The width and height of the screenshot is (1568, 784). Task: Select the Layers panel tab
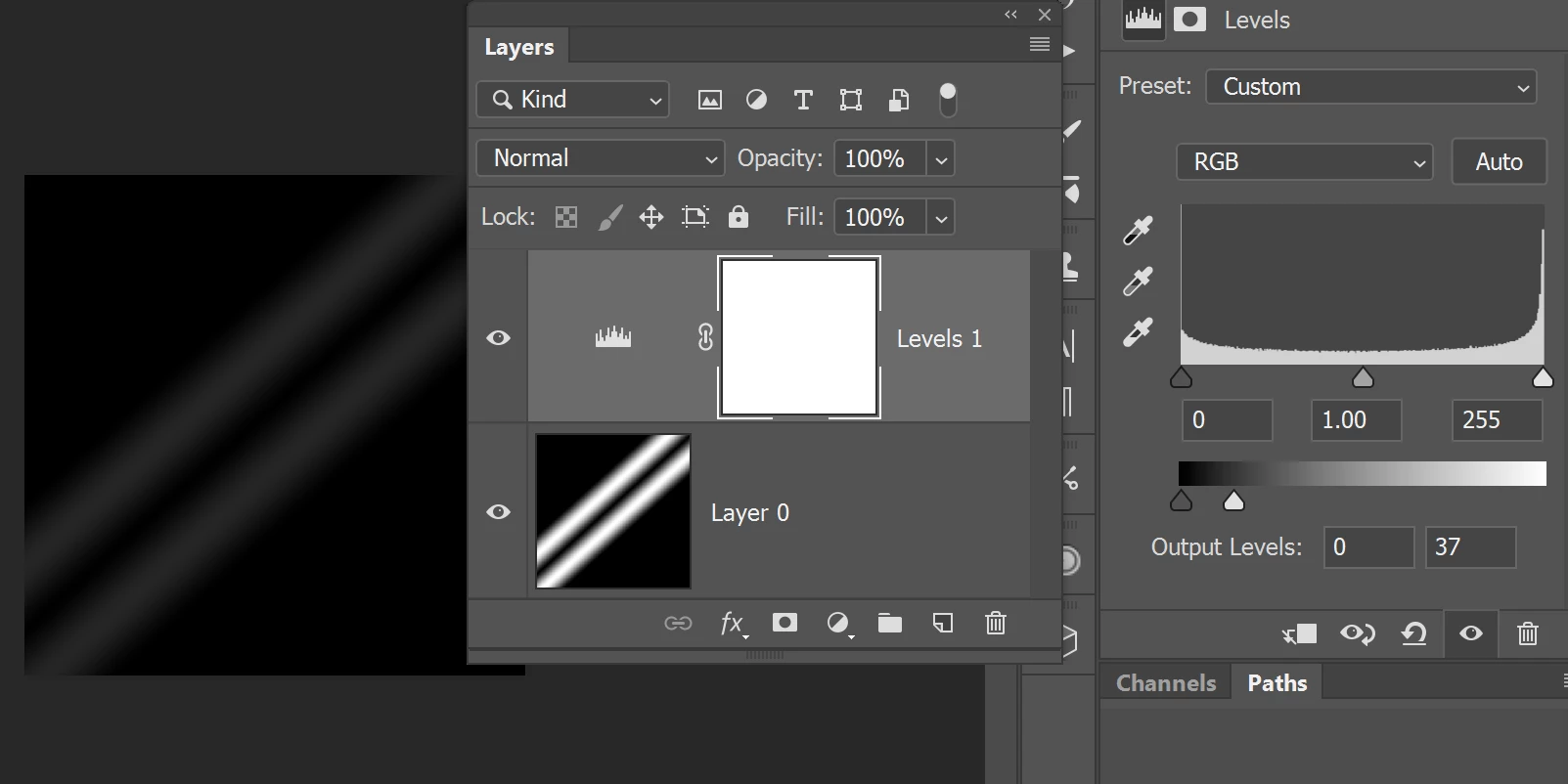click(x=519, y=47)
